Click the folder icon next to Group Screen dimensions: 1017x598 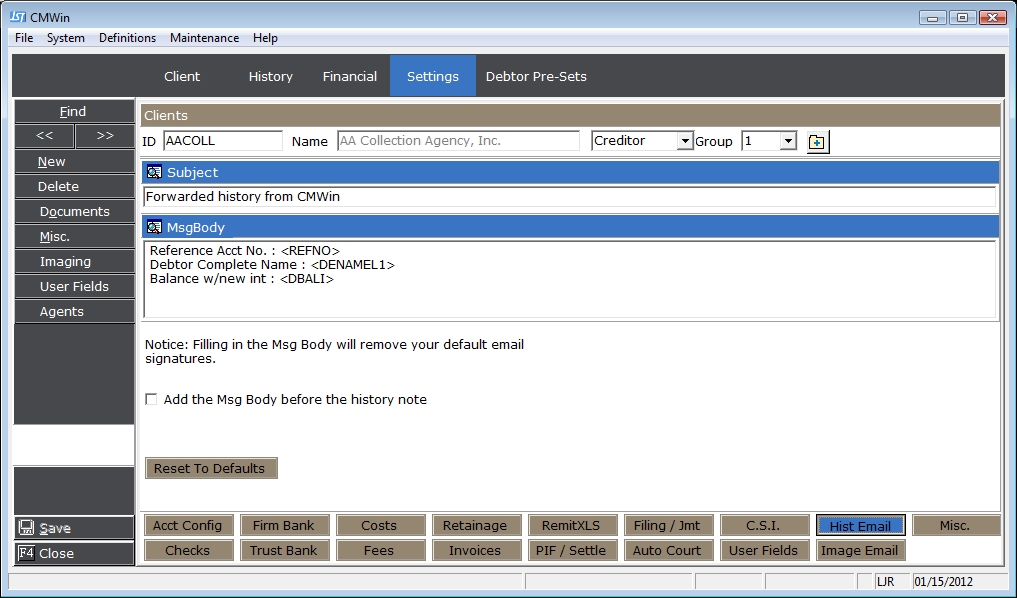point(817,142)
